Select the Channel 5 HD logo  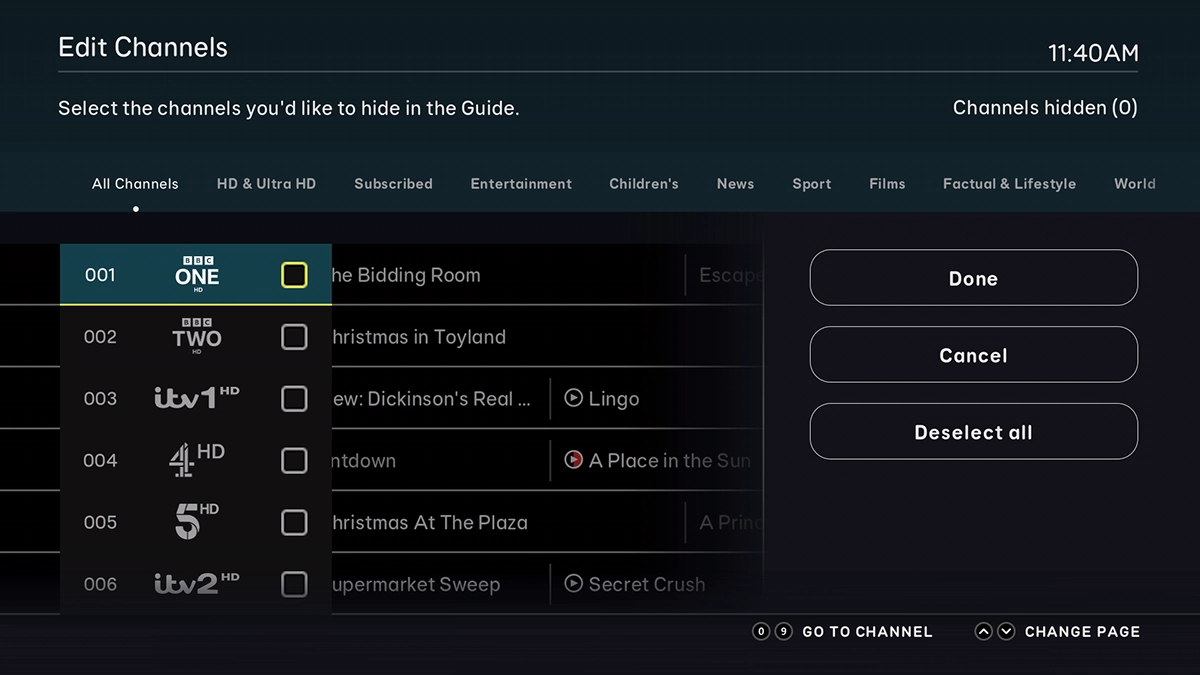(196, 522)
